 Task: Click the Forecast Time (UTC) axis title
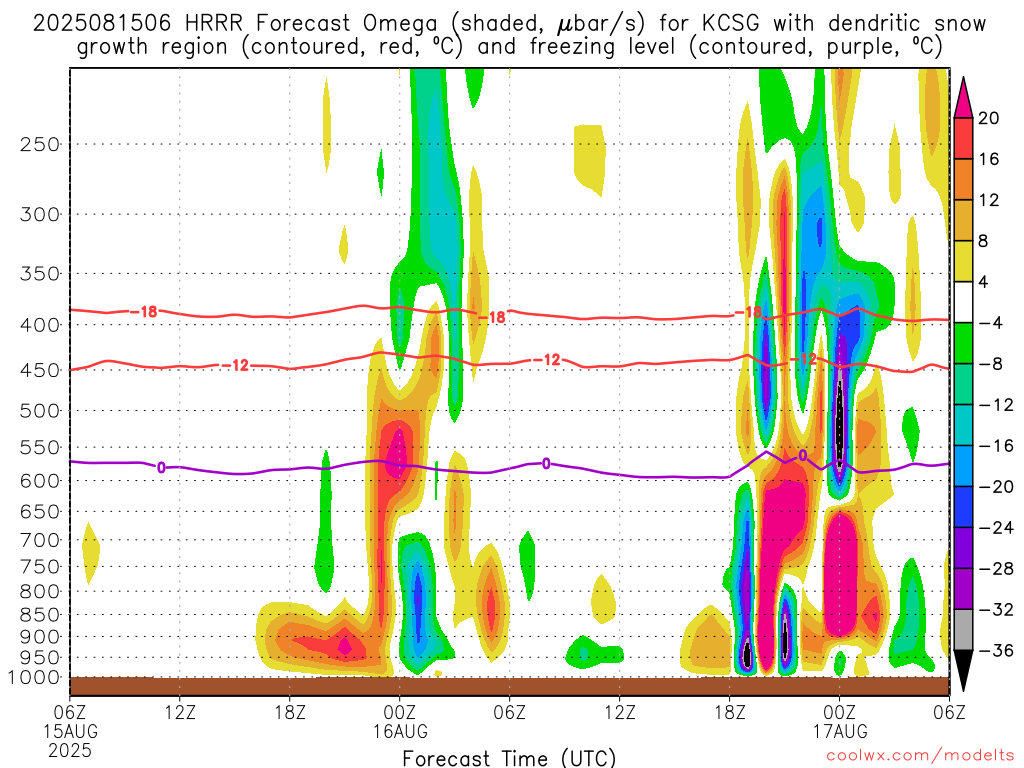[509, 758]
